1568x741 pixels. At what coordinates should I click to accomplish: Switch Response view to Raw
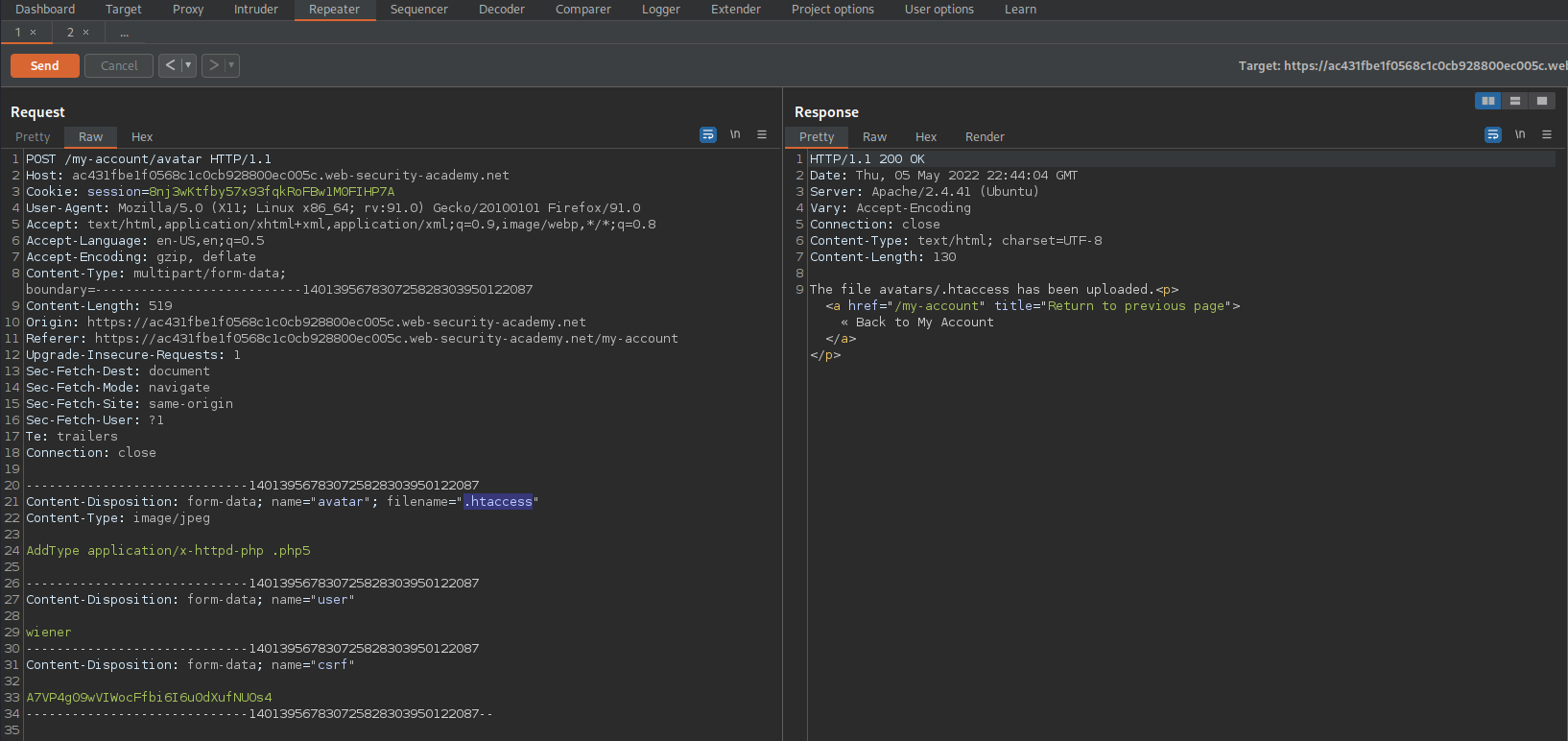(x=875, y=137)
